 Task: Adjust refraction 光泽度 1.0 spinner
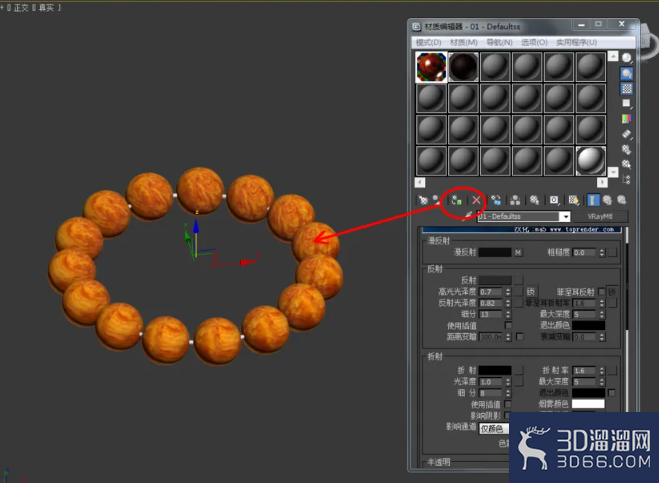508,382
